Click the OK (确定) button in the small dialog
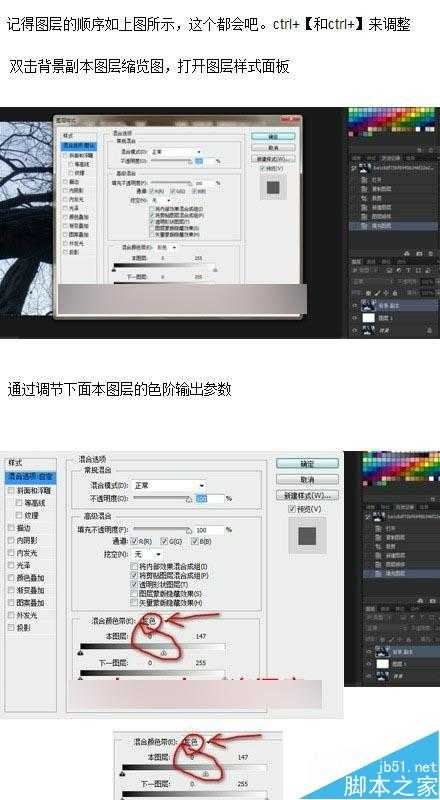 (273, 136)
